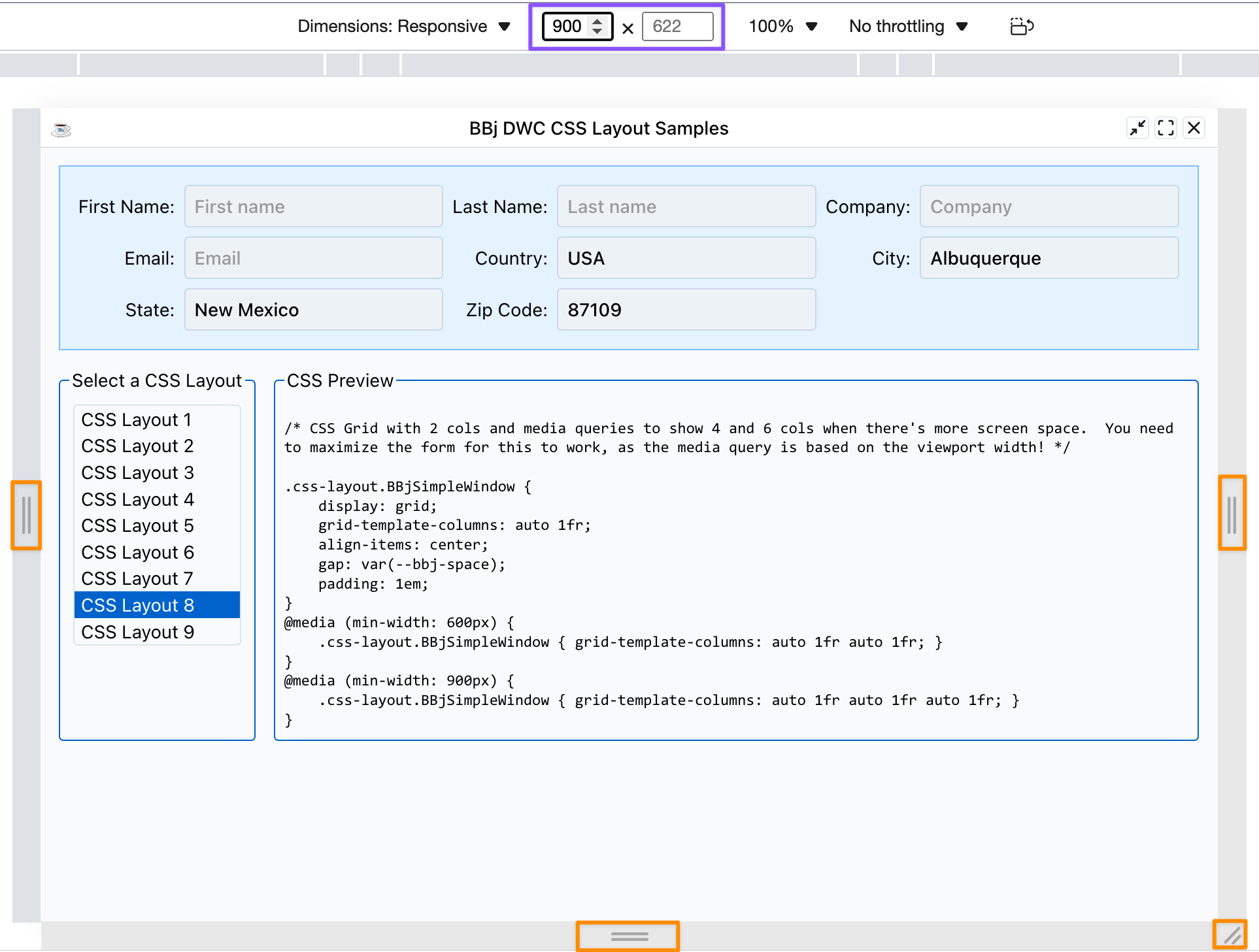Expand the No throttling dropdown
The image size is (1259, 952).
908,27
